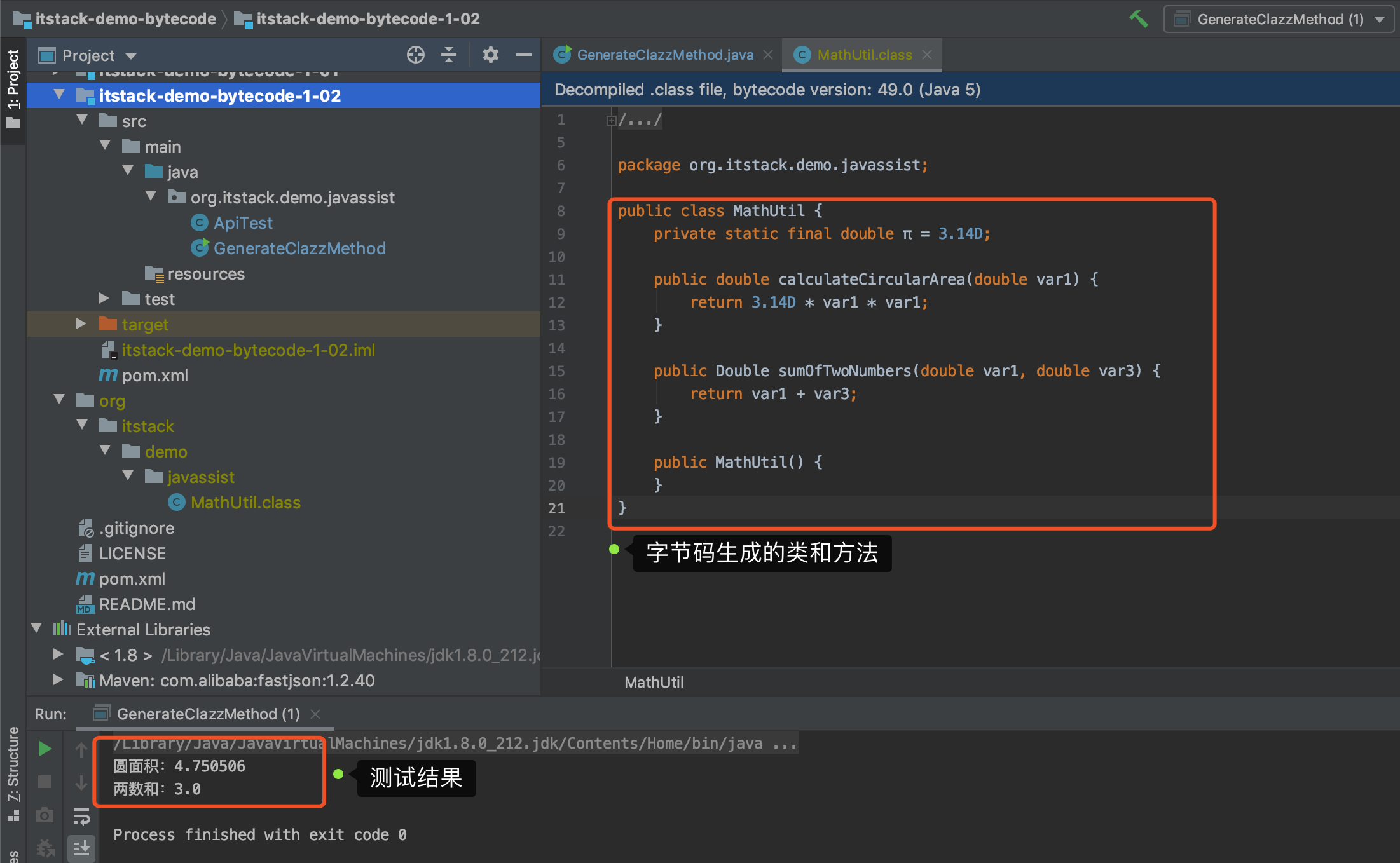1400x863 pixels.
Task: Click MathUtil in the bottom breadcrumb bar
Action: [x=654, y=682]
